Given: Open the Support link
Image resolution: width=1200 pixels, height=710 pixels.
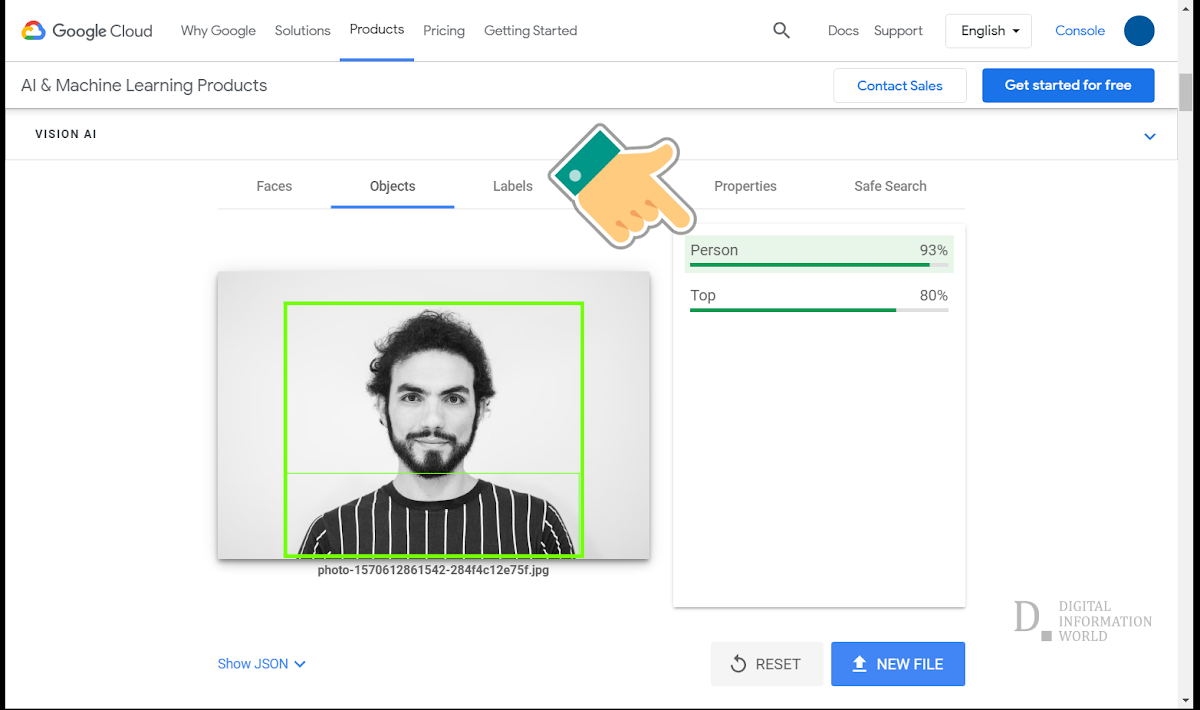Looking at the screenshot, I should click(898, 31).
